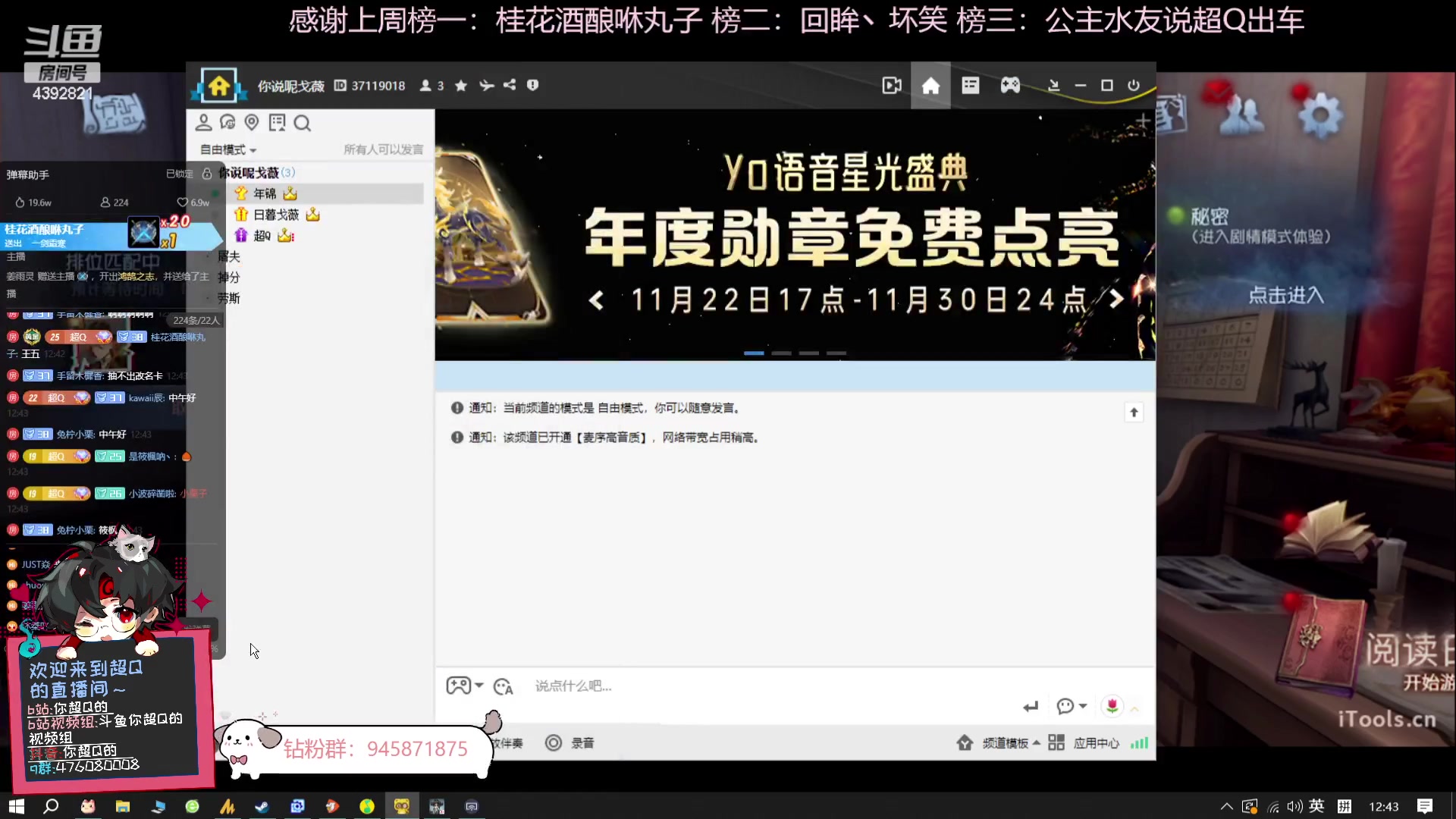Click the lock icon in 弹幕助手 panel
This screenshot has height=819, width=1456.
click(206, 174)
